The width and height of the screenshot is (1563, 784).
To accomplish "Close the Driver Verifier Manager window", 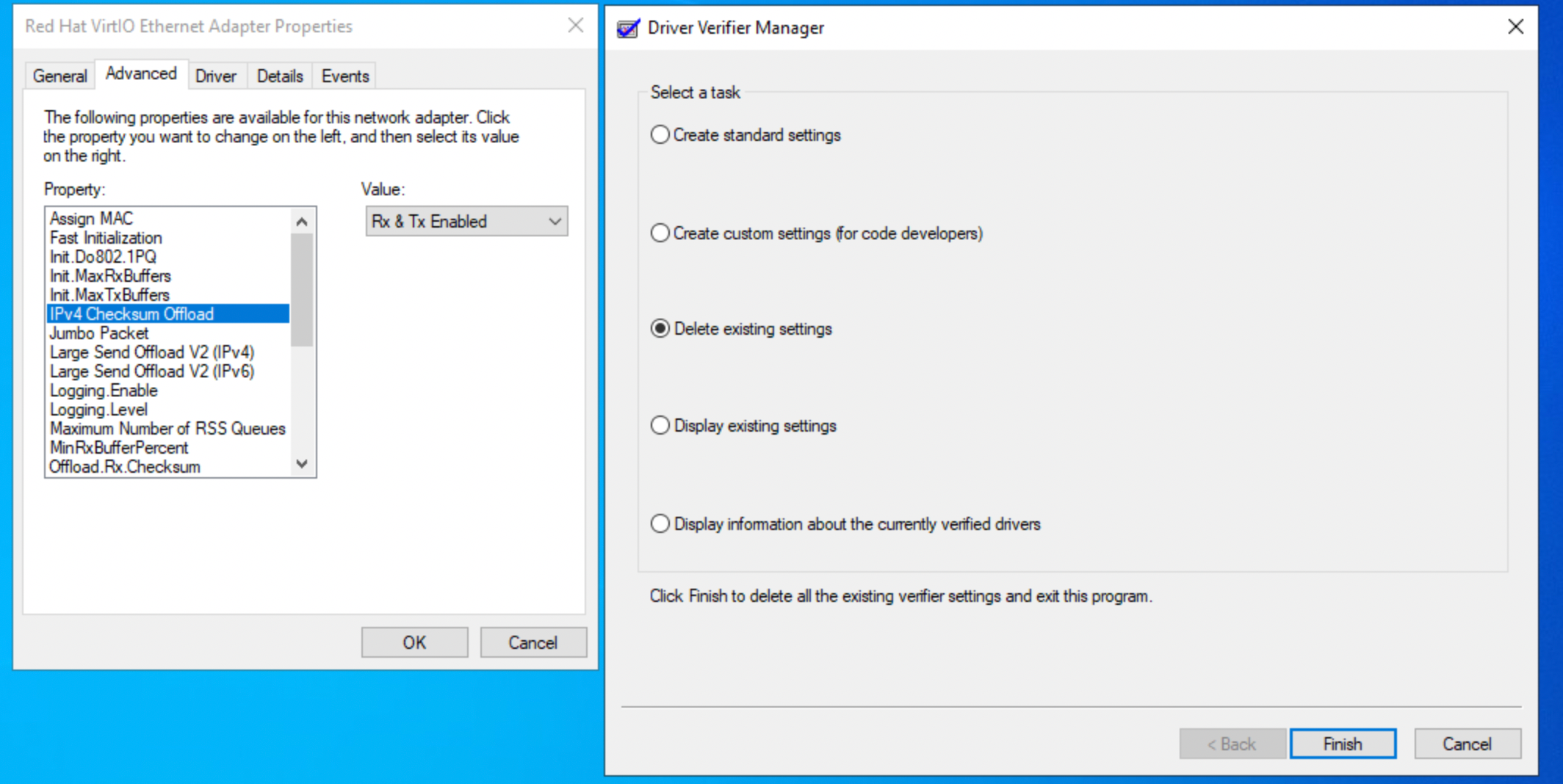I will 1515,27.
